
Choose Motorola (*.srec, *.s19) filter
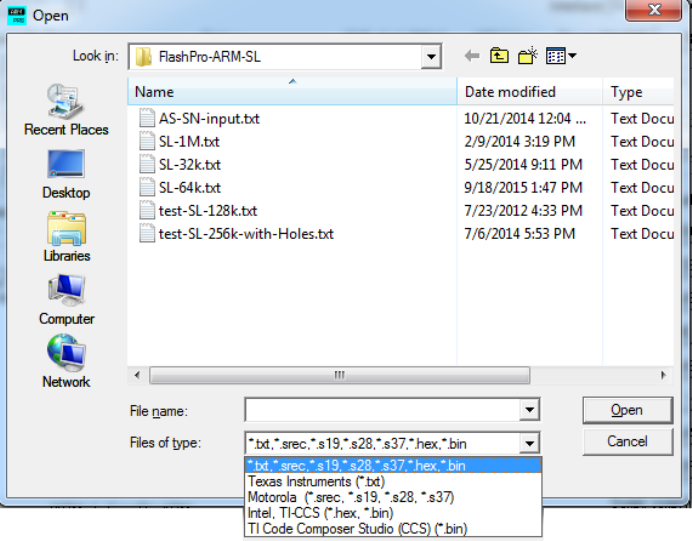(393, 497)
